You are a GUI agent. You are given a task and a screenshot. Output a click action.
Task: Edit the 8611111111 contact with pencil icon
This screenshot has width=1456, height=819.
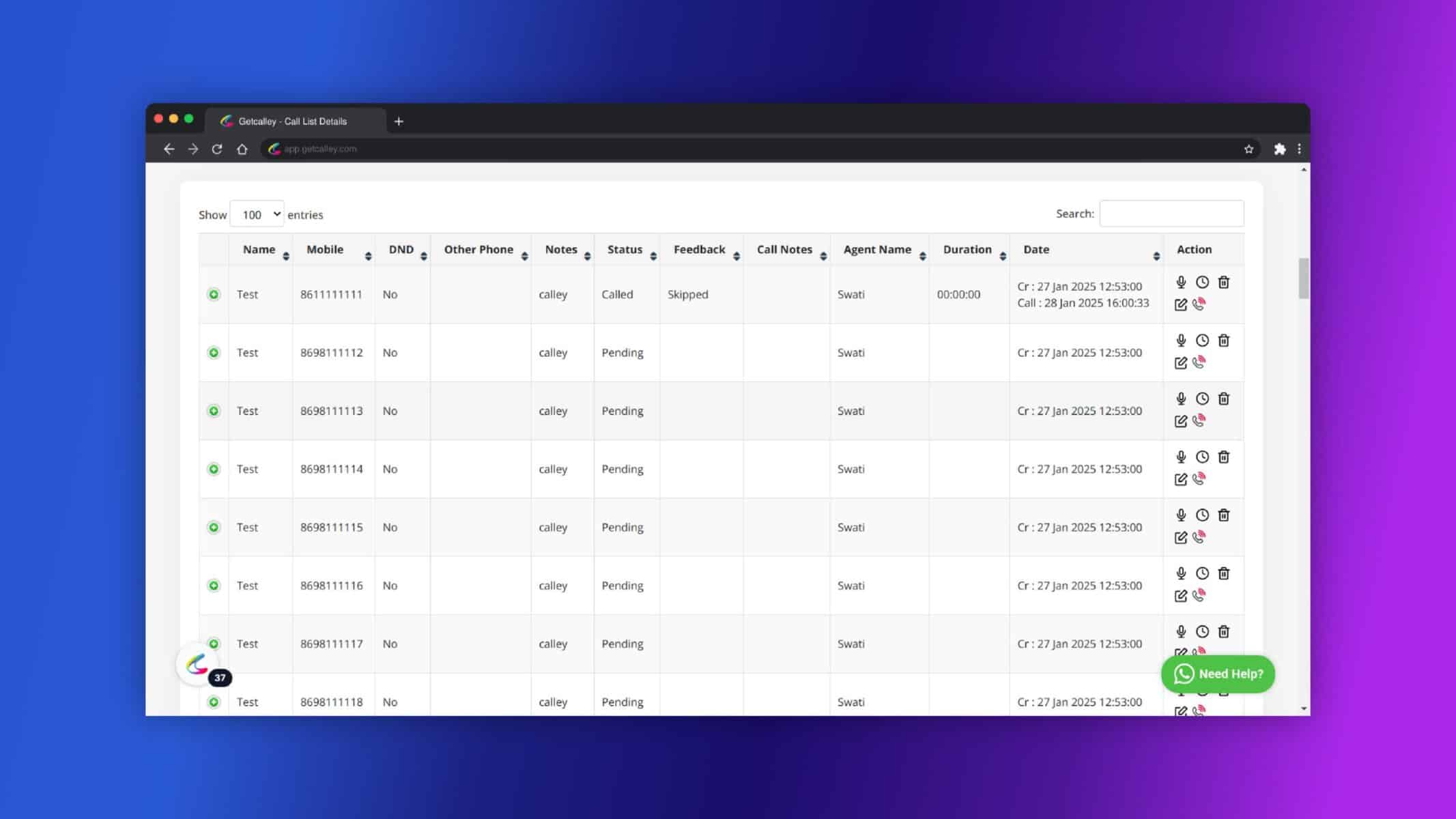point(1181,304)
